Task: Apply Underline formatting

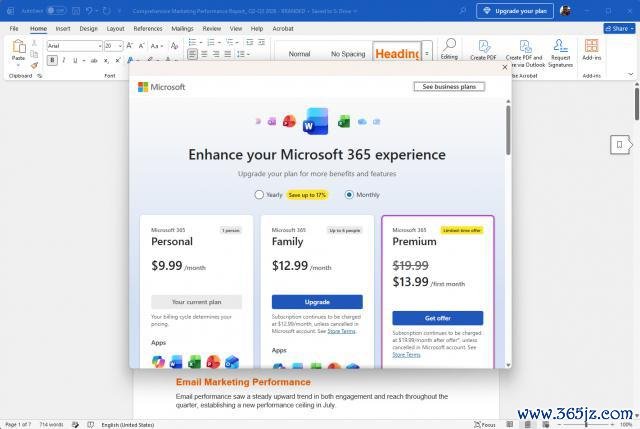Action: pyautogui.click(x=75, y=60)
